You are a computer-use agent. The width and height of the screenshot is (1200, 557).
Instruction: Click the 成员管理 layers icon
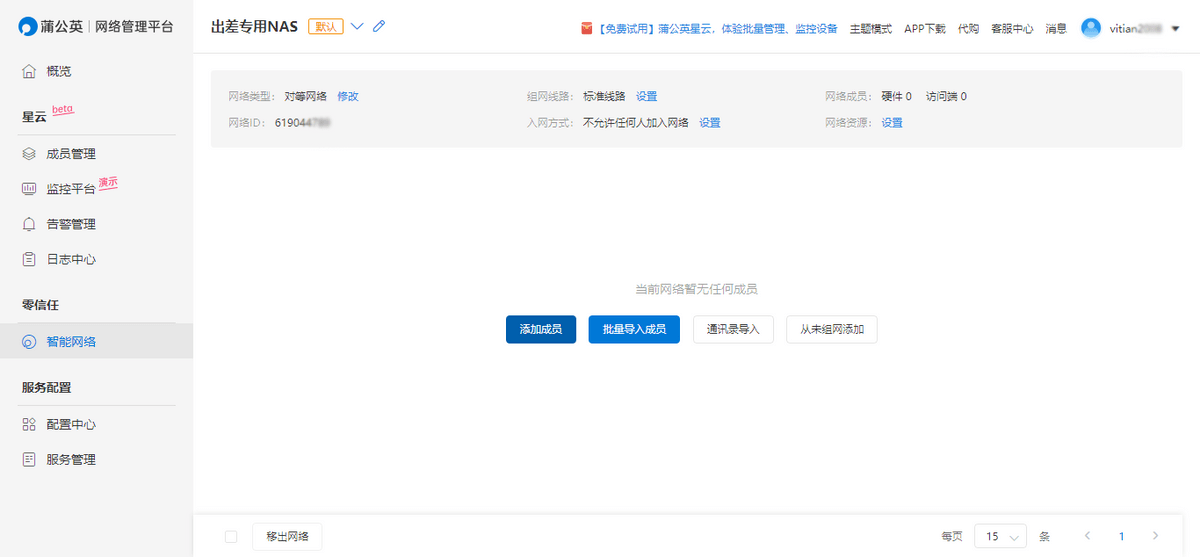point(29,154)
